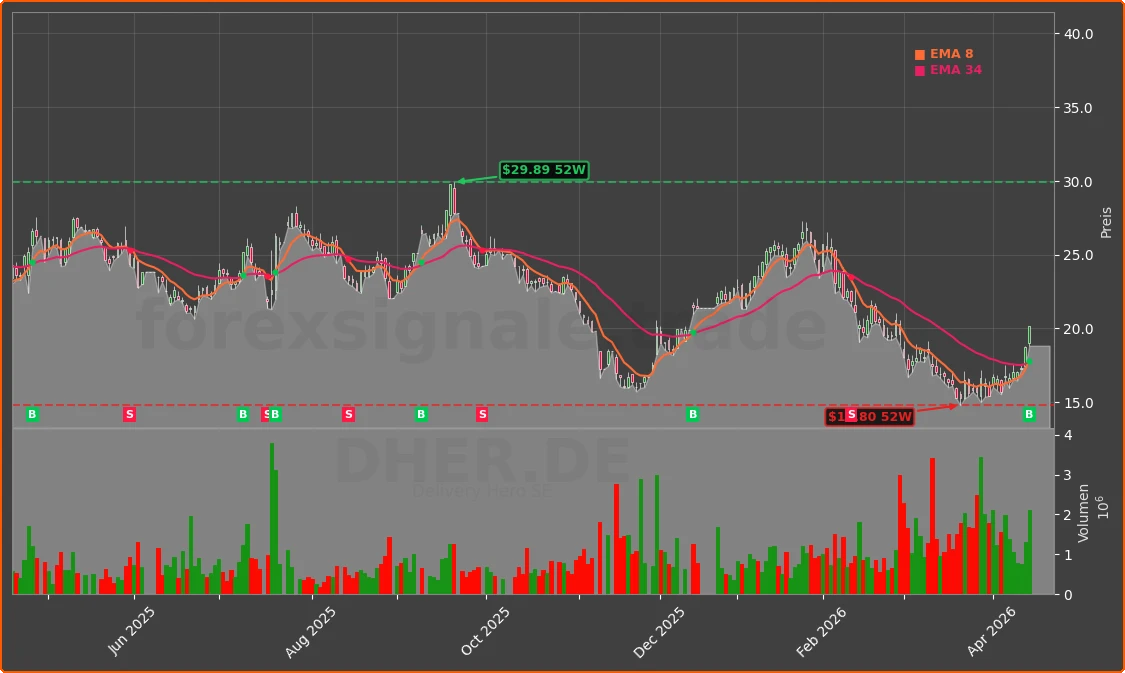Click the 30.0 price axis label
Screen dimensions: 1125x673
[1078, 182]
